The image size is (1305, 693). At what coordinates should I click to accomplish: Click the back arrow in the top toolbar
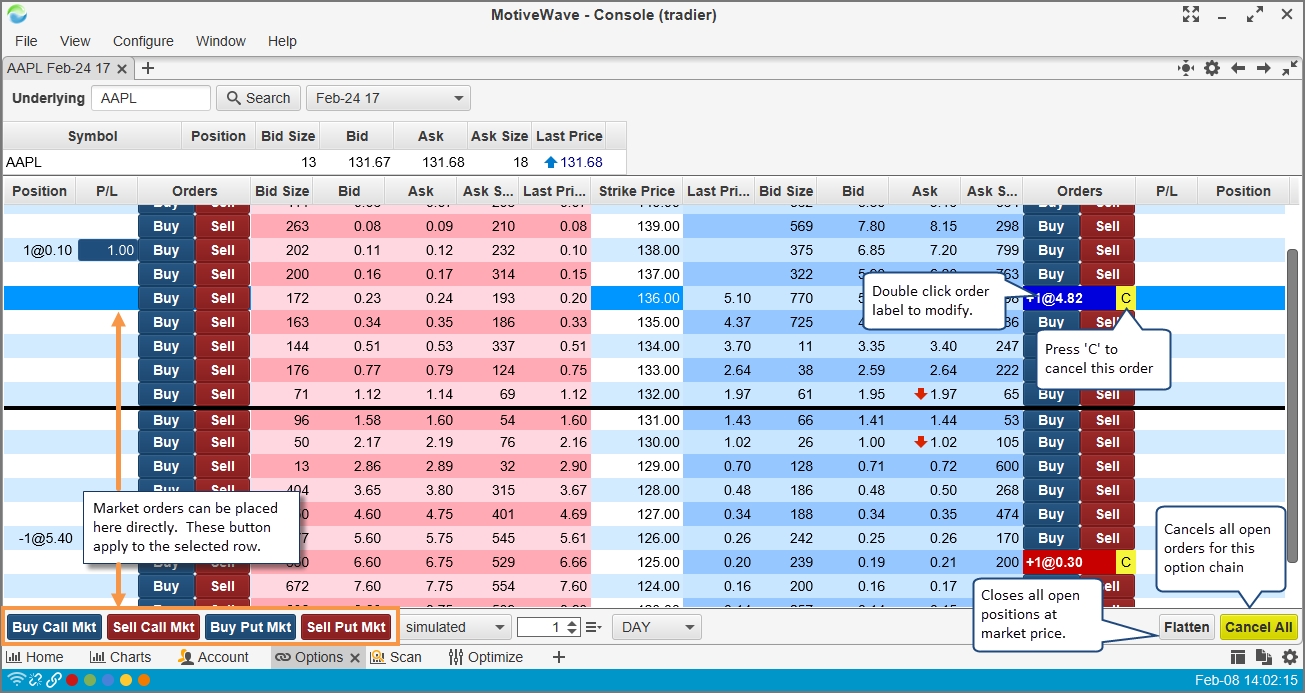coord(1238,68)
